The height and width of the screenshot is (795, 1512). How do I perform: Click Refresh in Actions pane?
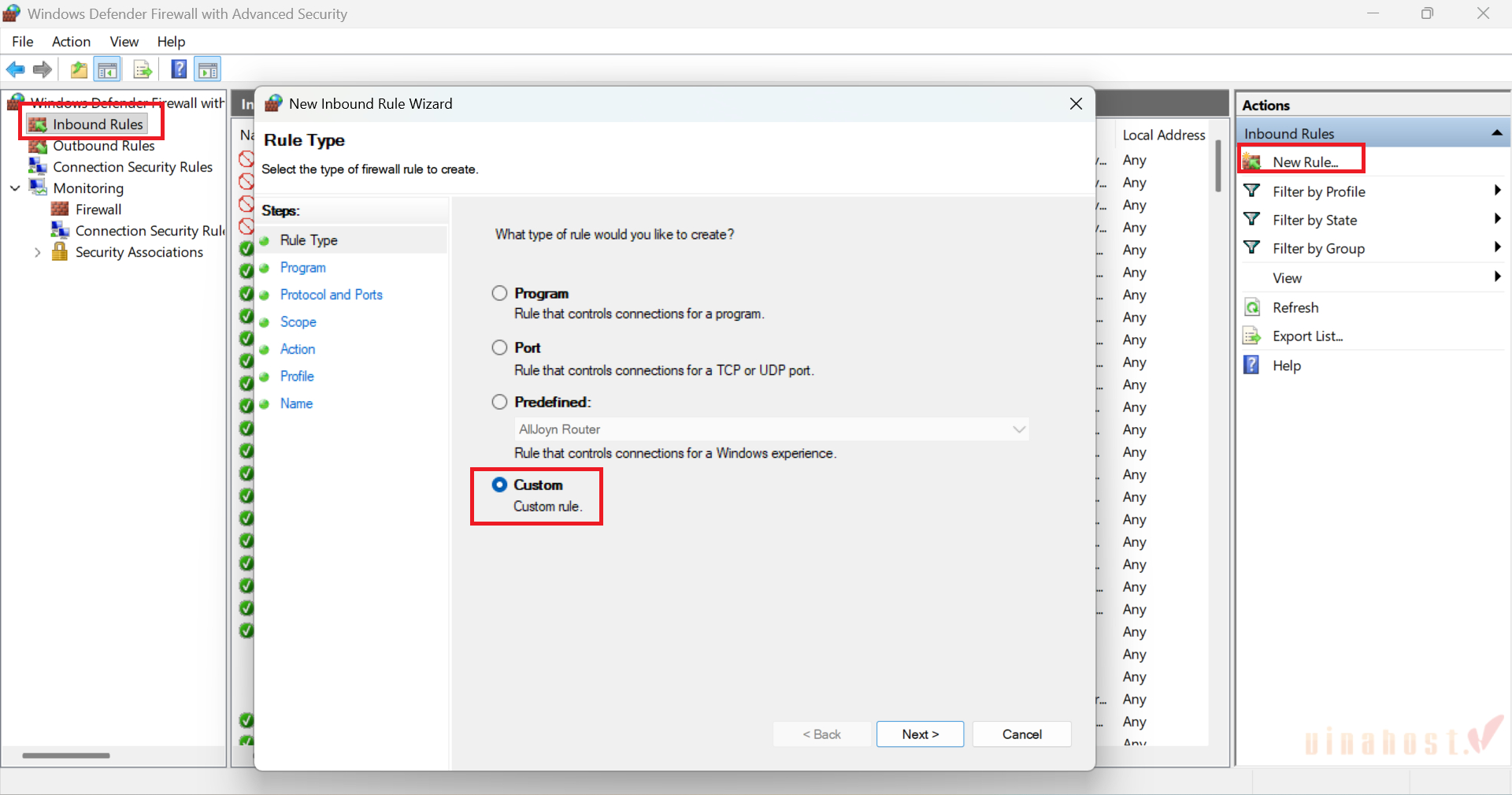pyautogui.click(x=1295, y=307)
